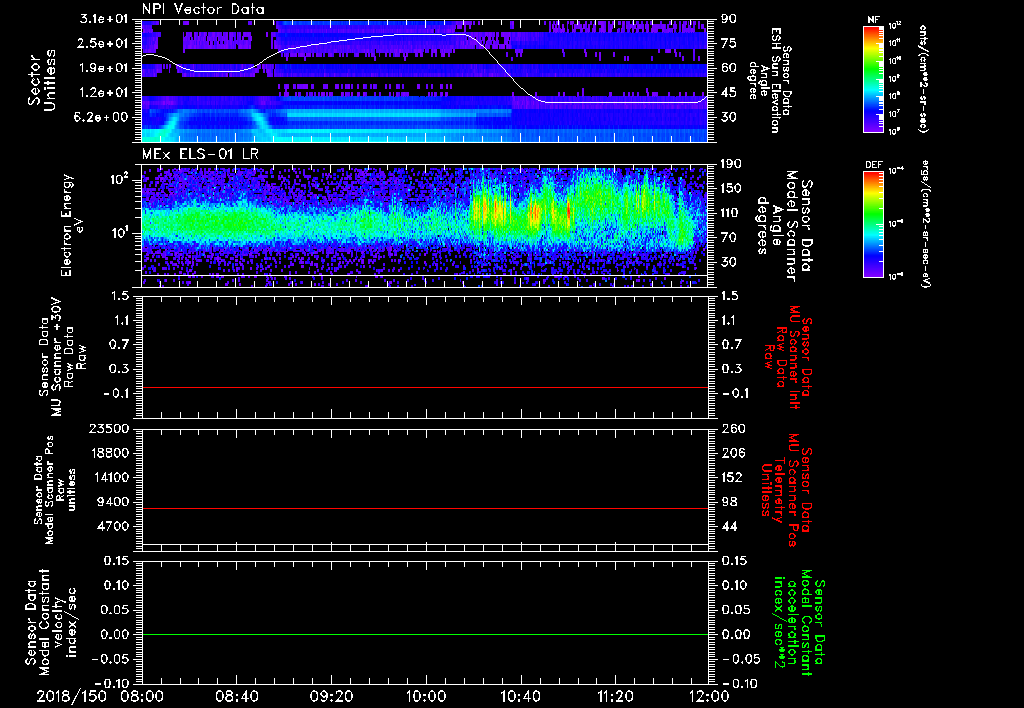Screen dimensions: 1024x708
Task: Click the 09:20 time axis label
Action: 332,695
